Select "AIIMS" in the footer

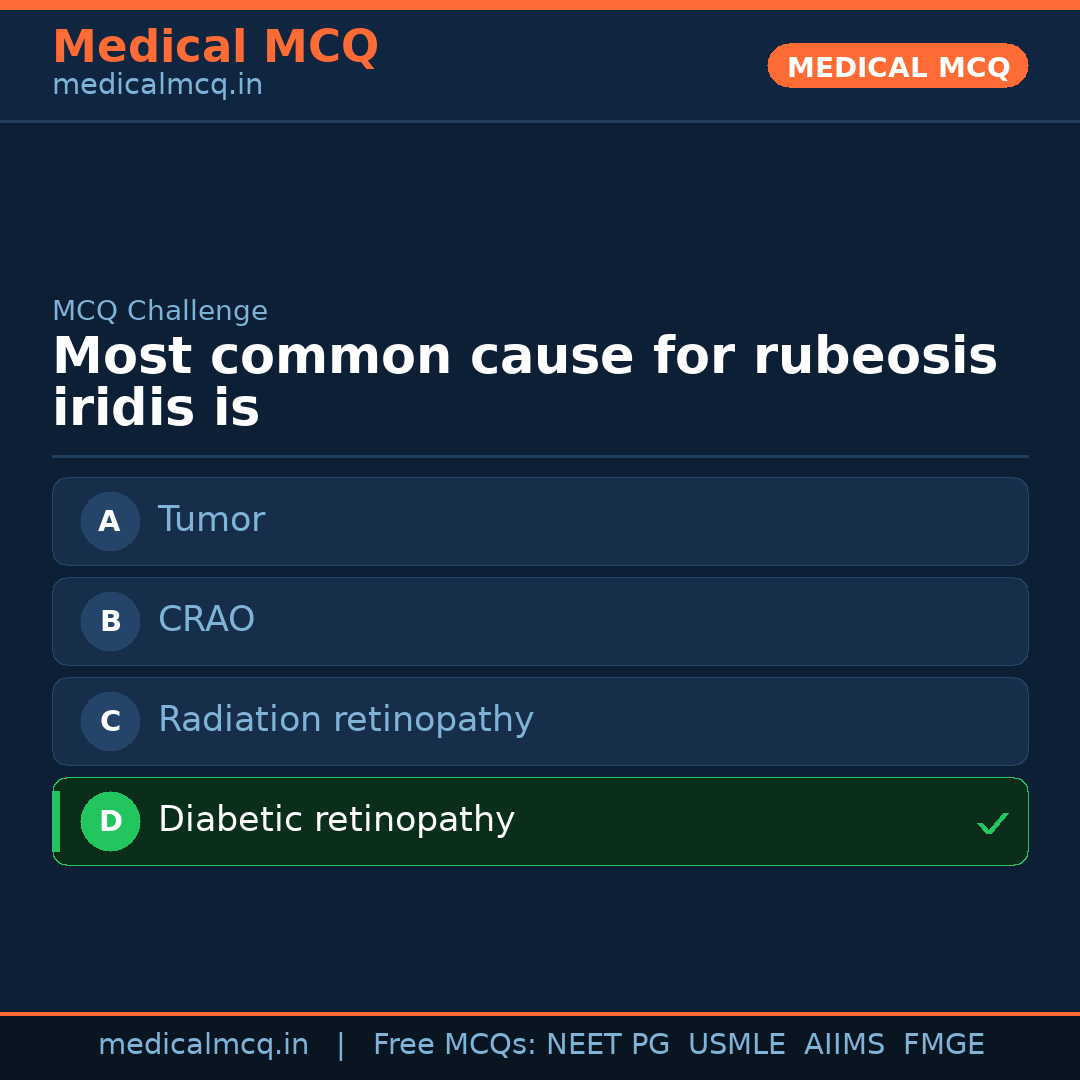click(x=844, y=1045)
